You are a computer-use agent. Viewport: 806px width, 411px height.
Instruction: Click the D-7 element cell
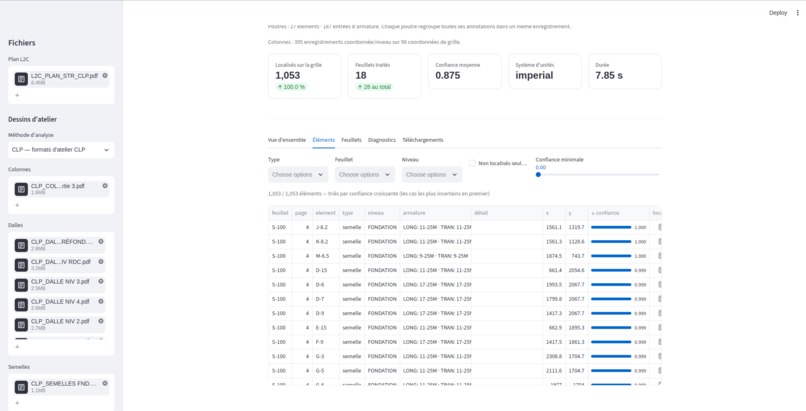(x=325, y=299)
